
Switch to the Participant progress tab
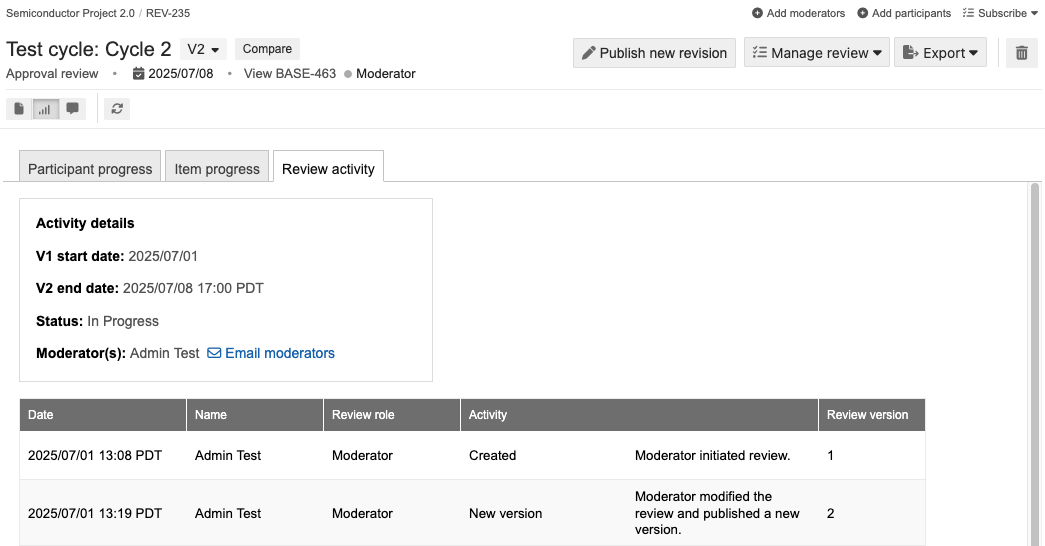[90, 169]
